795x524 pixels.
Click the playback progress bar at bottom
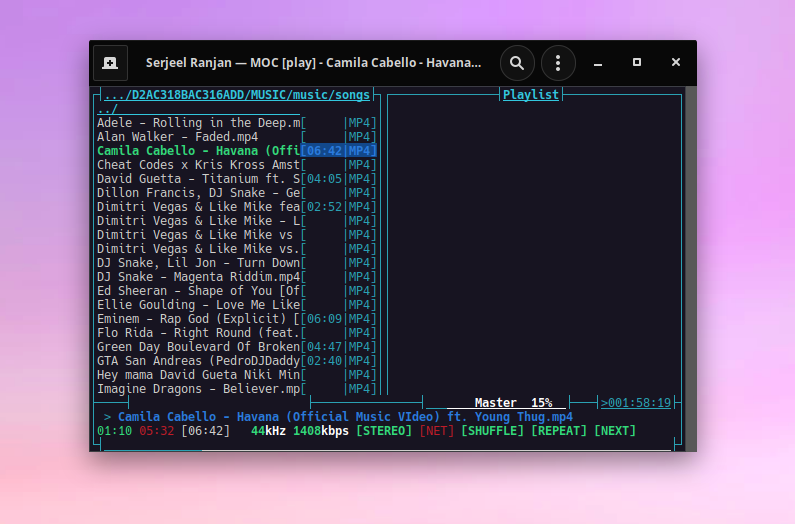[386, 449]
